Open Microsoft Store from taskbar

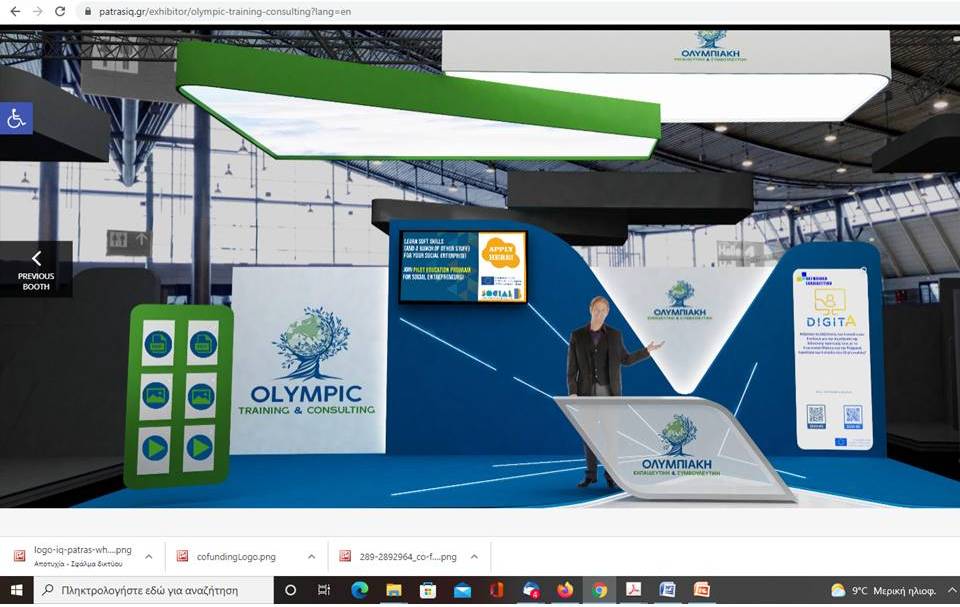pos(428,590)
